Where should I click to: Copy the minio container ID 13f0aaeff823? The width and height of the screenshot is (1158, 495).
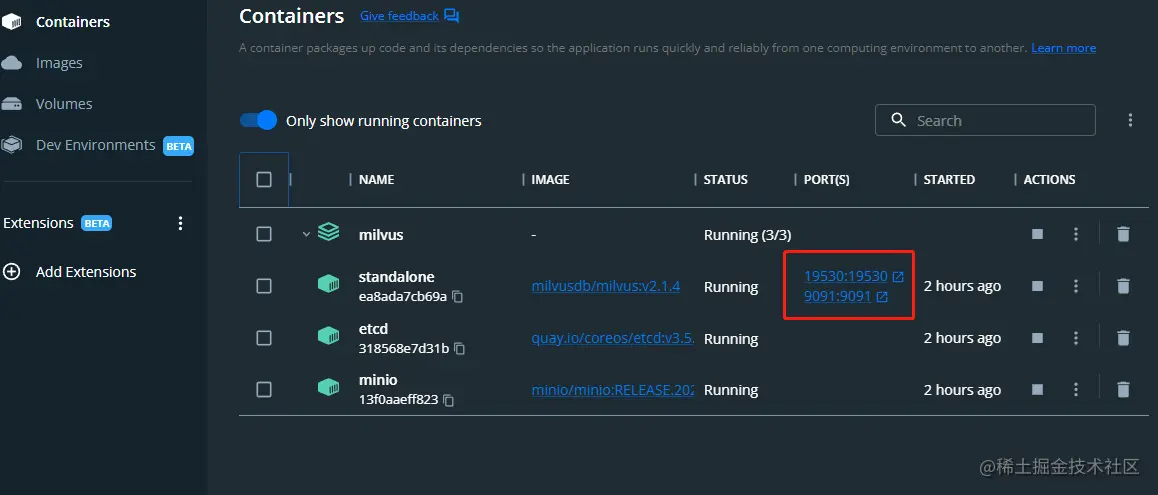coord(448,400)
